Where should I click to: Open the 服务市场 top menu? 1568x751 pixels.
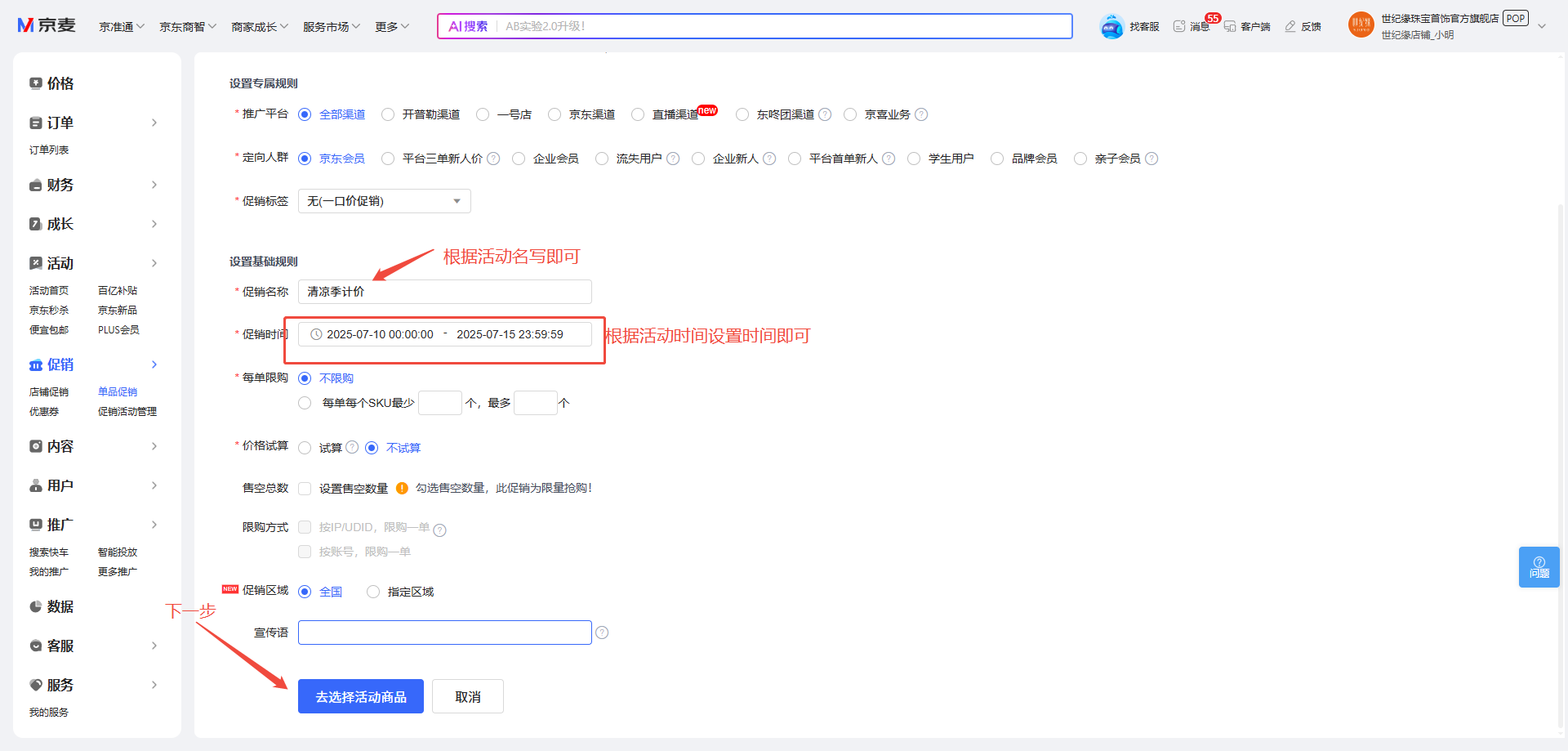click(x=331, y=27)
